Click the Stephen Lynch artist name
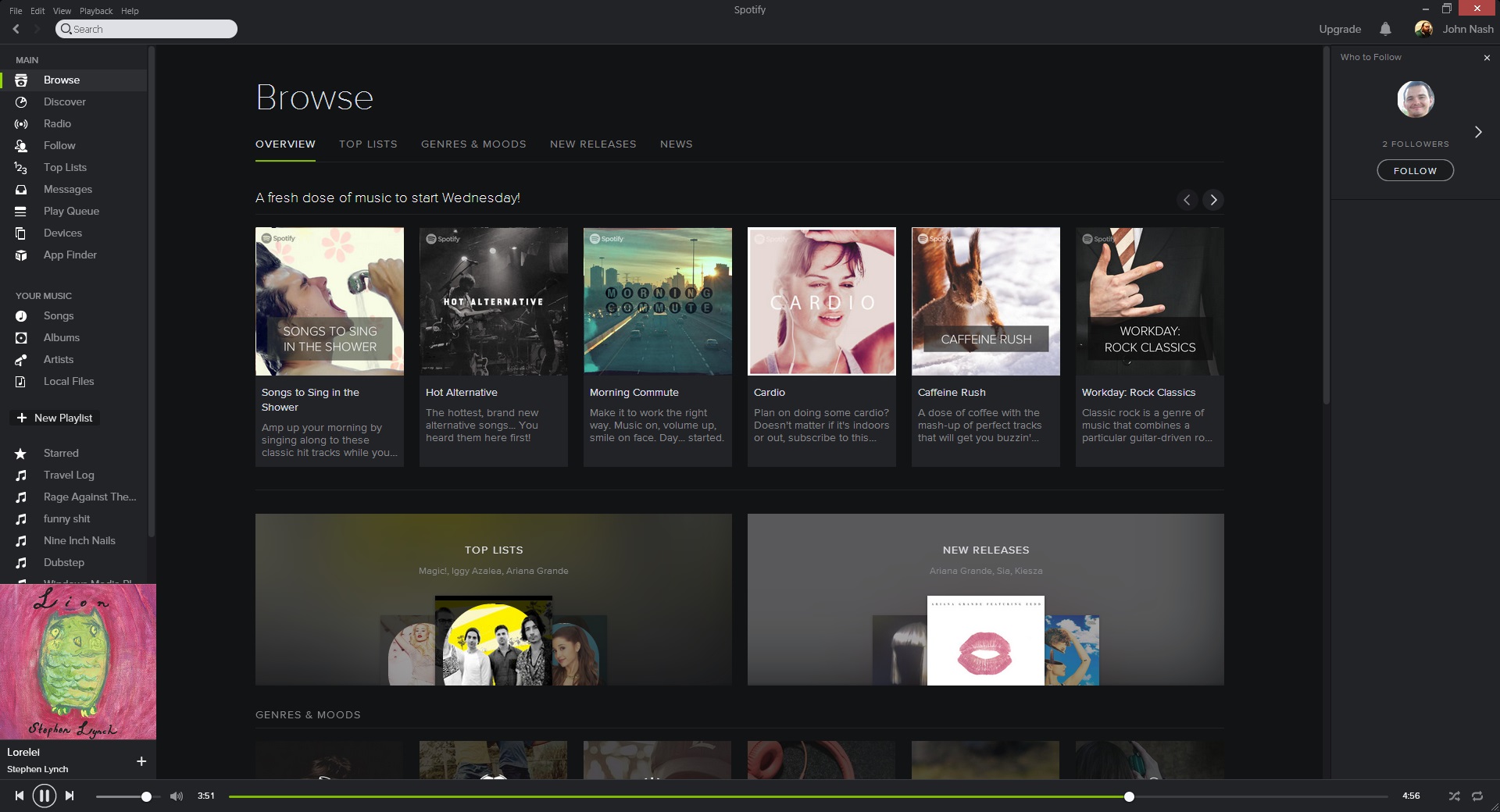The height and width of the screenshot is (812, 1500). point(37,770)
